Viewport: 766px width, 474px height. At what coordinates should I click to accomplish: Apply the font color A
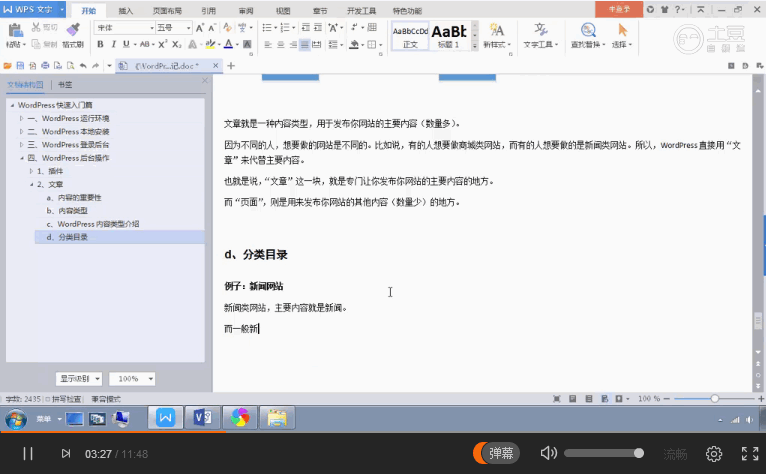[x=228, y=44]
